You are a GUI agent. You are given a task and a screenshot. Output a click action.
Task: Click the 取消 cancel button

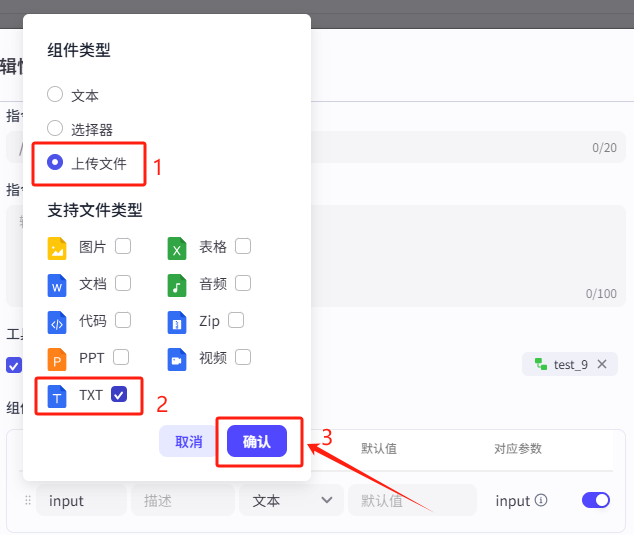tap(188, 441)
